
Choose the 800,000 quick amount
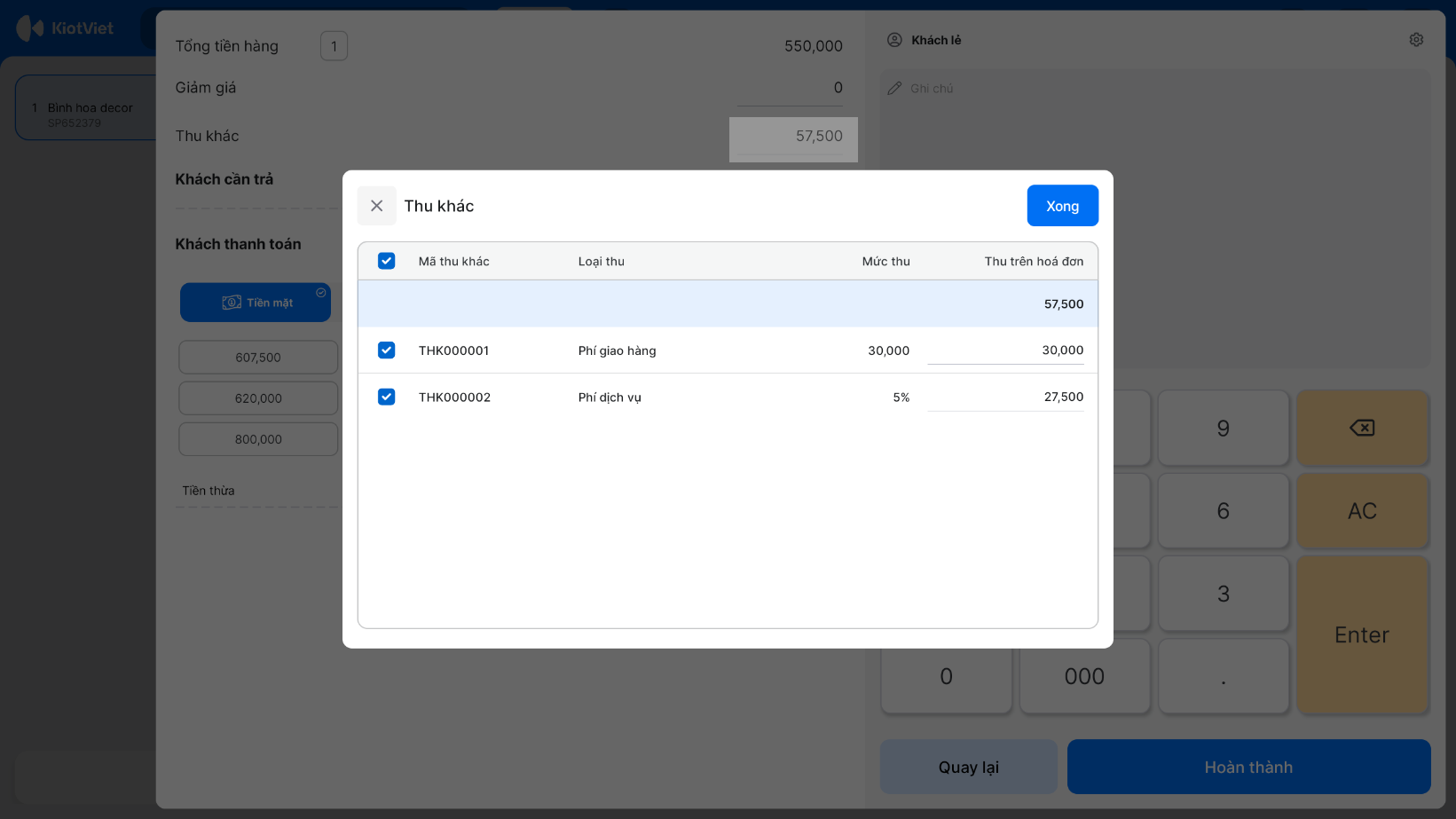tap(258, 439)
